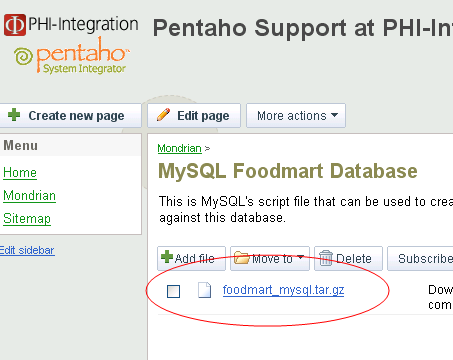The width and height of the screenshot is (453, 360).
Task: Click the Edit sidebar link
Action: (x=27, y=250)
